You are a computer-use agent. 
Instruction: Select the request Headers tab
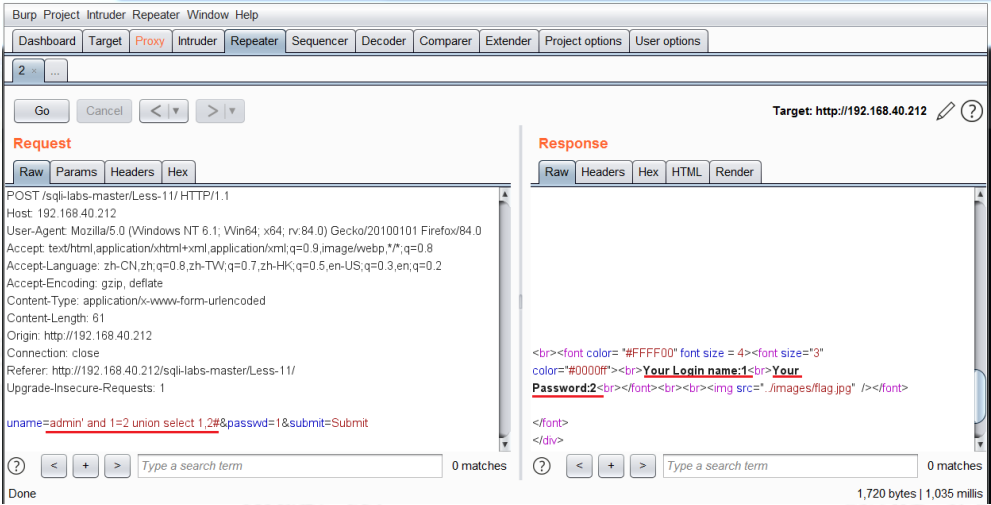pos(132,172)
